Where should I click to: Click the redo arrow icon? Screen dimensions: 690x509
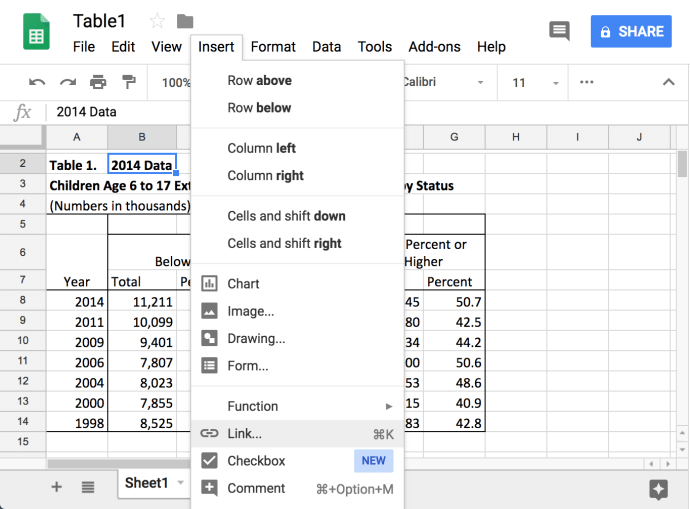click(x=67, y=82)
